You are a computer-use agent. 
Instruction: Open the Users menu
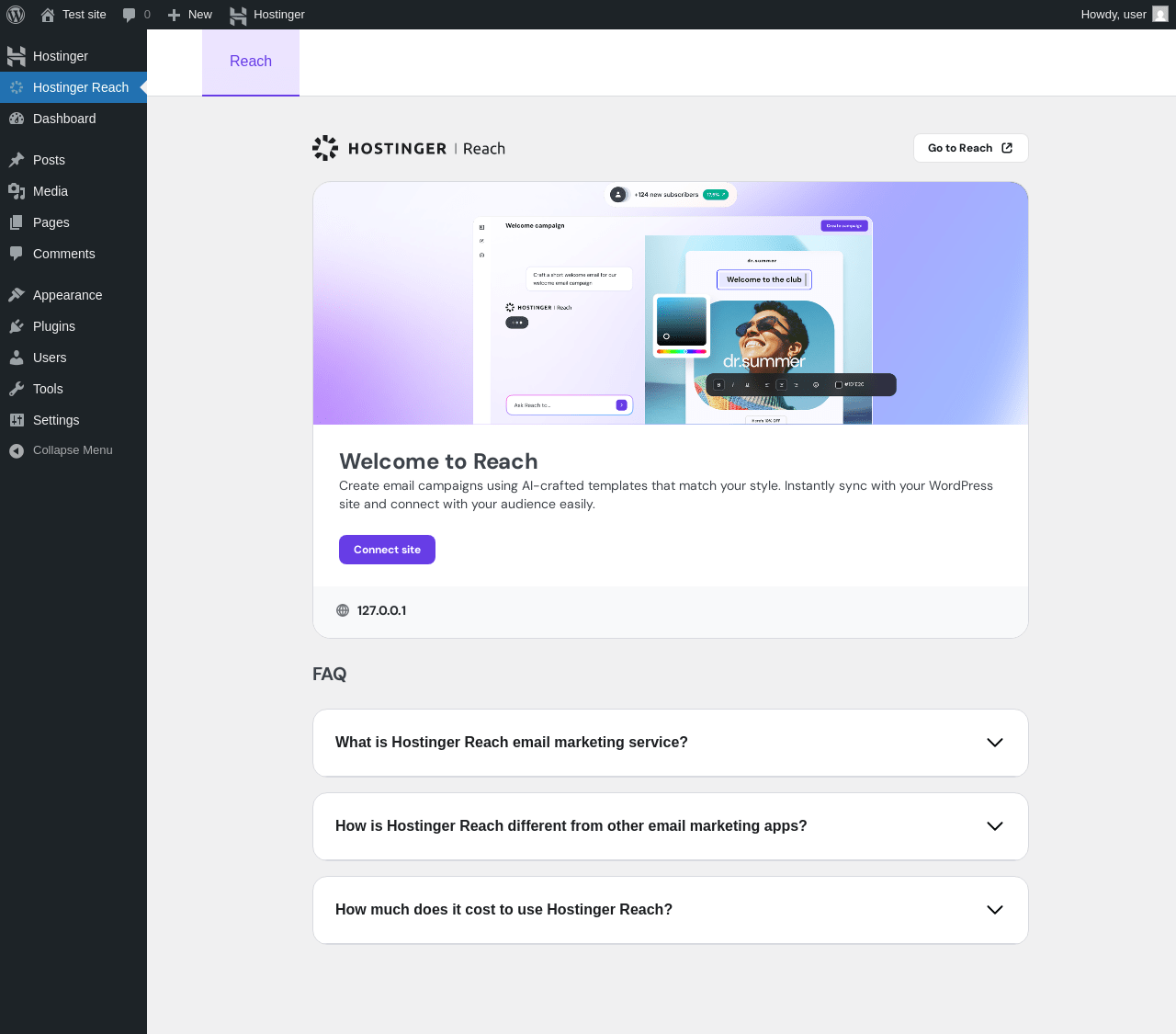tap(73, 358)
